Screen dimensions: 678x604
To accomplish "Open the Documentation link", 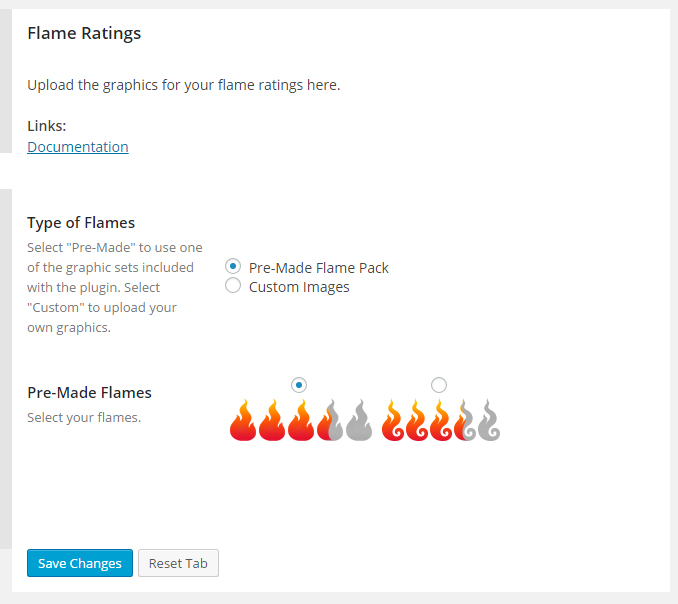I will [78, 147].
